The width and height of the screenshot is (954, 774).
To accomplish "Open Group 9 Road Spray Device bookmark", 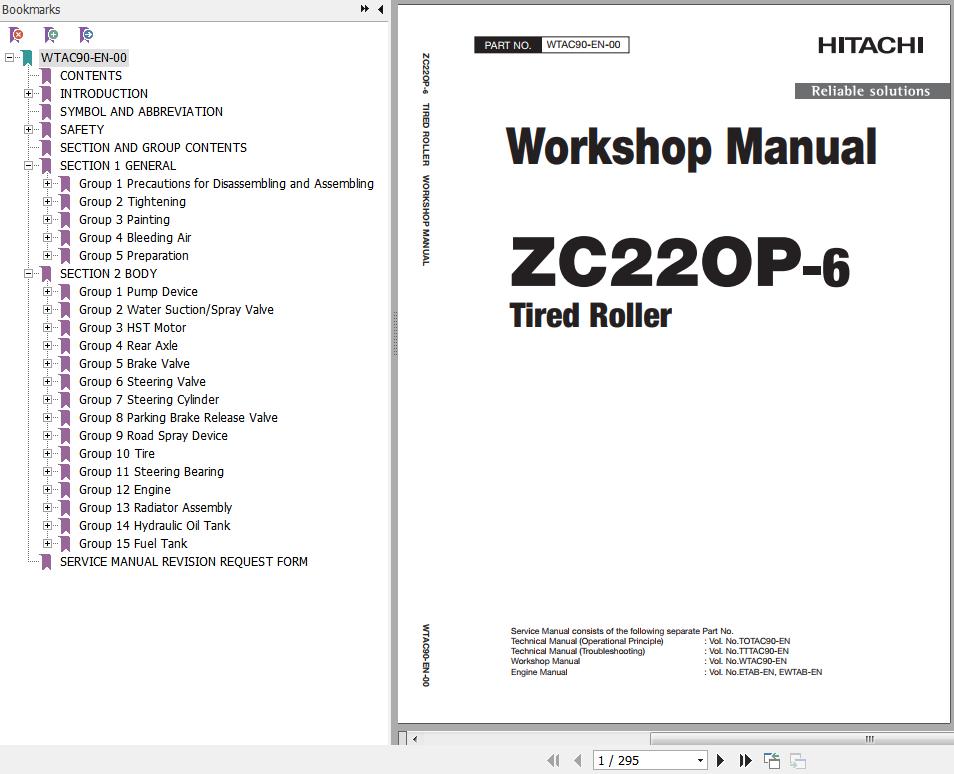I will tap(153, 436).
